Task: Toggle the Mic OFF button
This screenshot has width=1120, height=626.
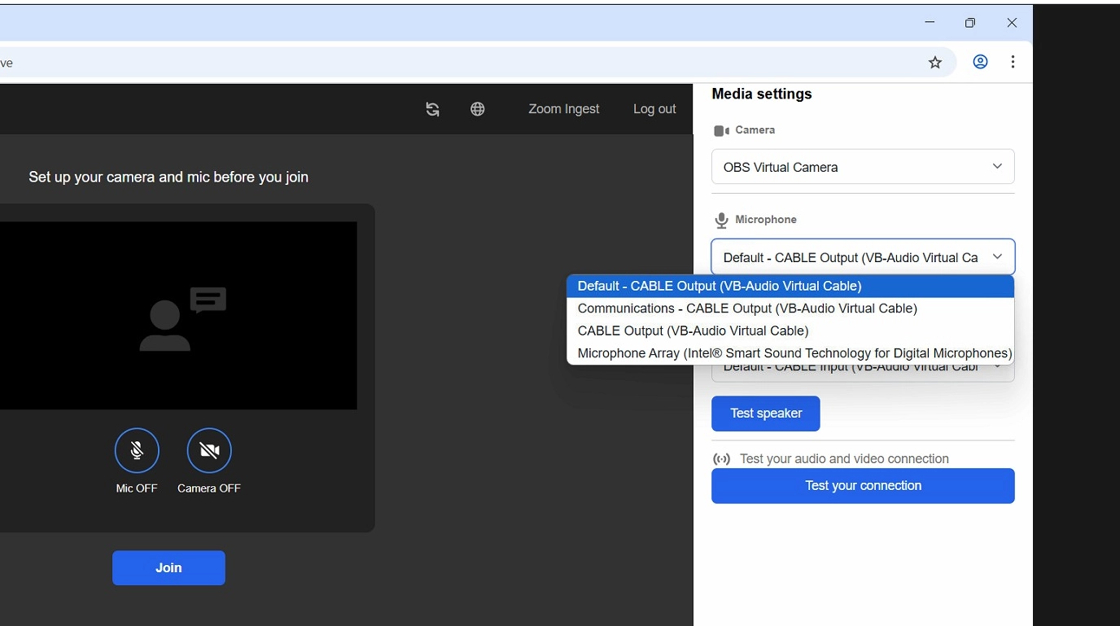Action: (136, 450)
